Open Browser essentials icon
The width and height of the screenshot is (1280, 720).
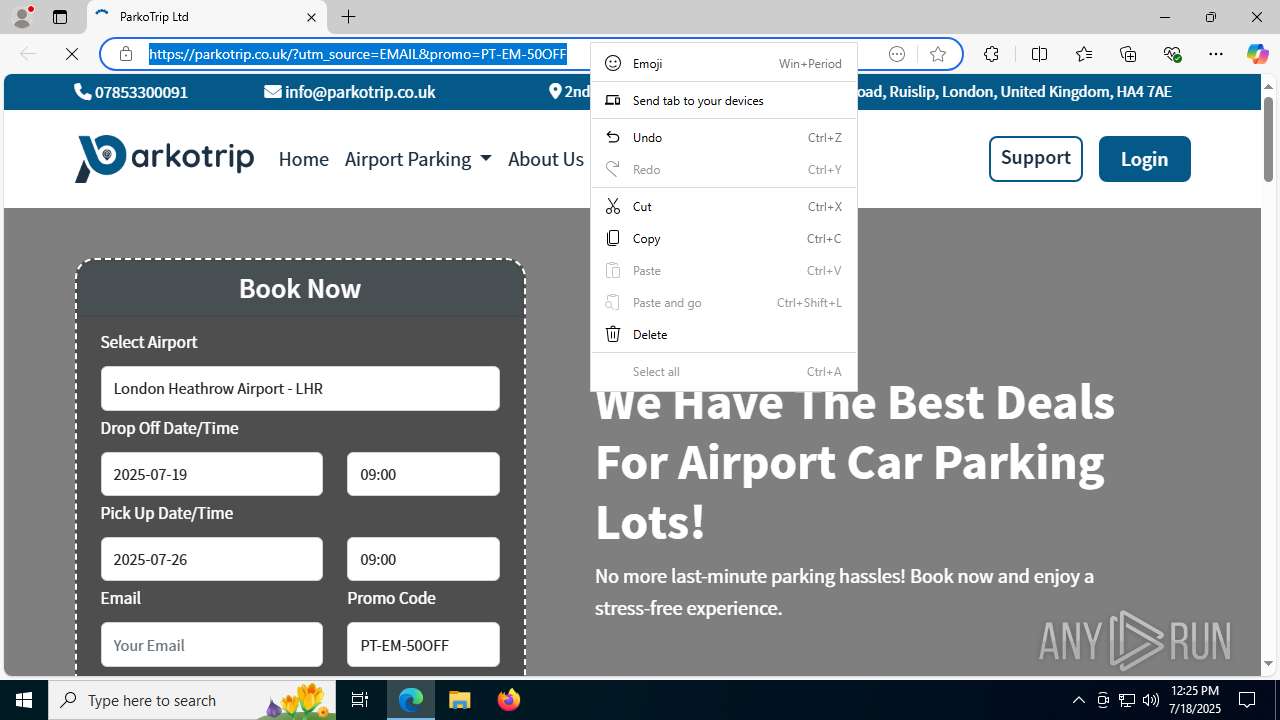click(x=1172, y=54)
